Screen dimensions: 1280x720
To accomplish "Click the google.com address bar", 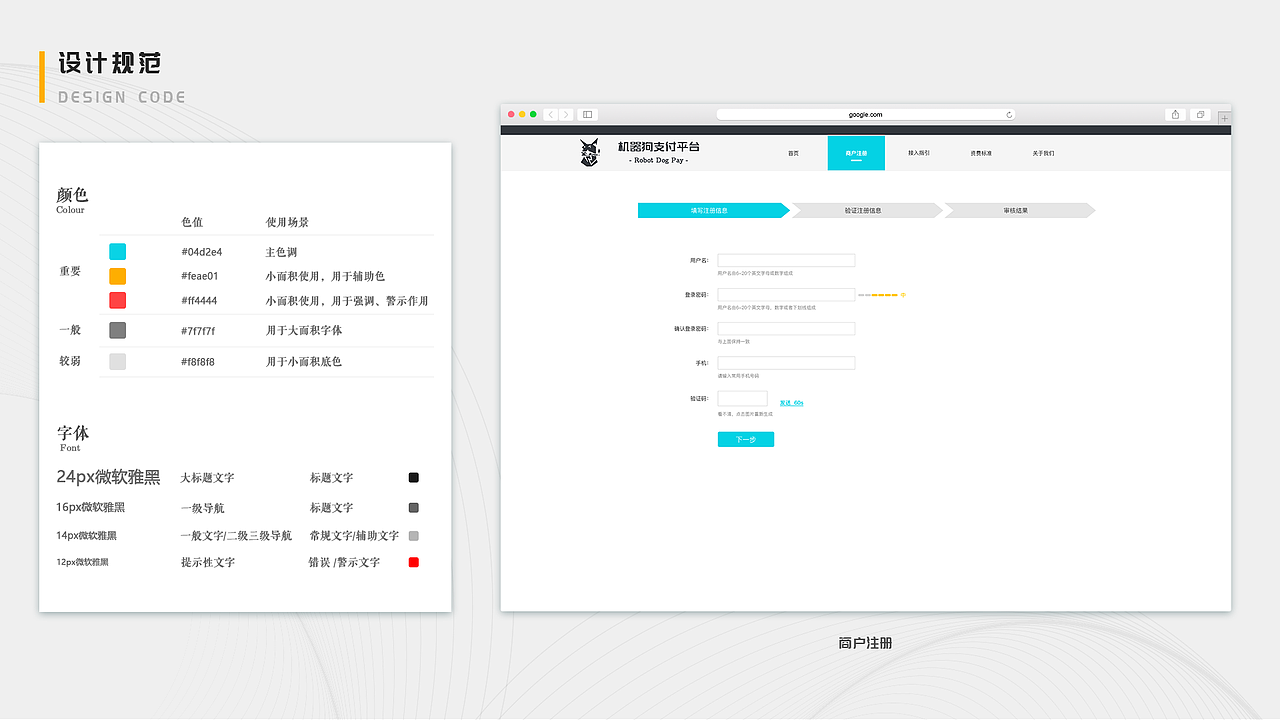I will click(866, 115).
